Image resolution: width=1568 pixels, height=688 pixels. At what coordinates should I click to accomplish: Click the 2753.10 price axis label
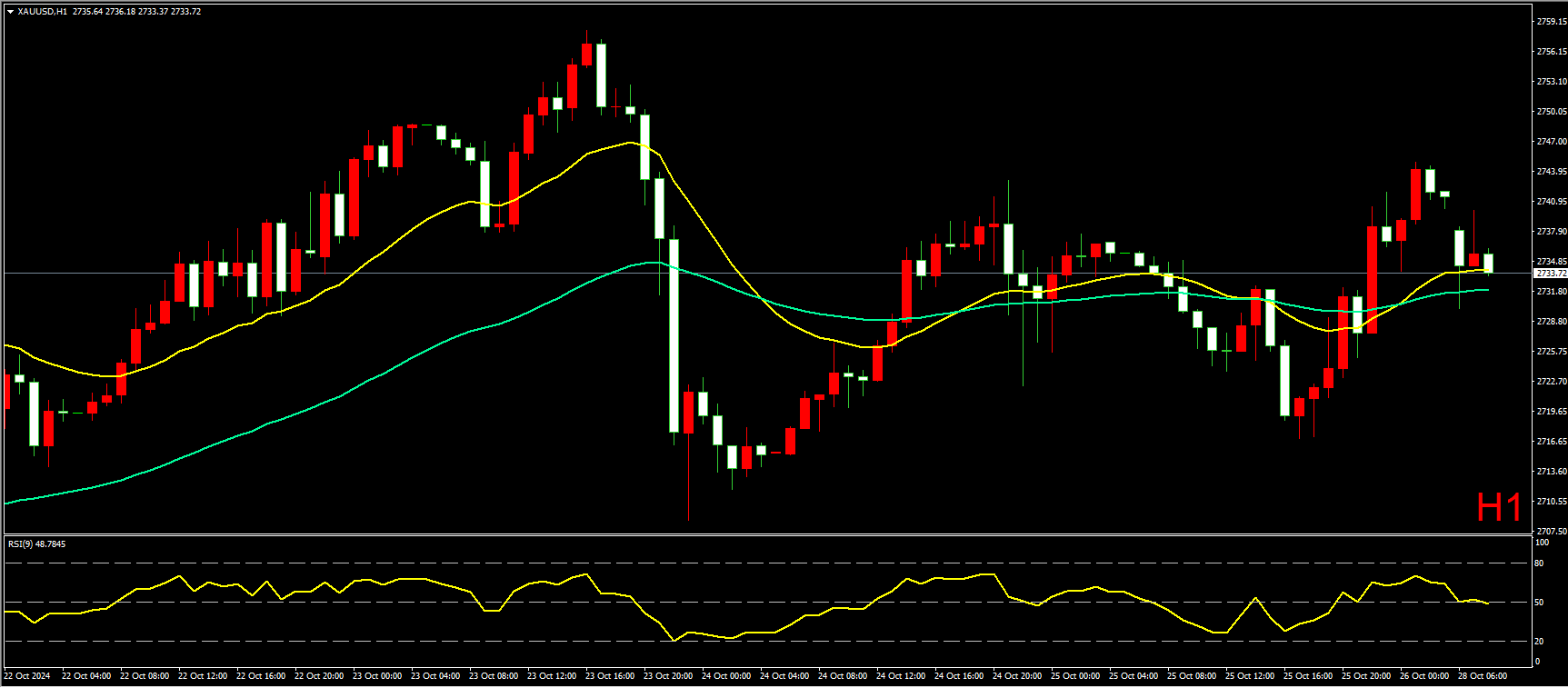[1551, 82]
